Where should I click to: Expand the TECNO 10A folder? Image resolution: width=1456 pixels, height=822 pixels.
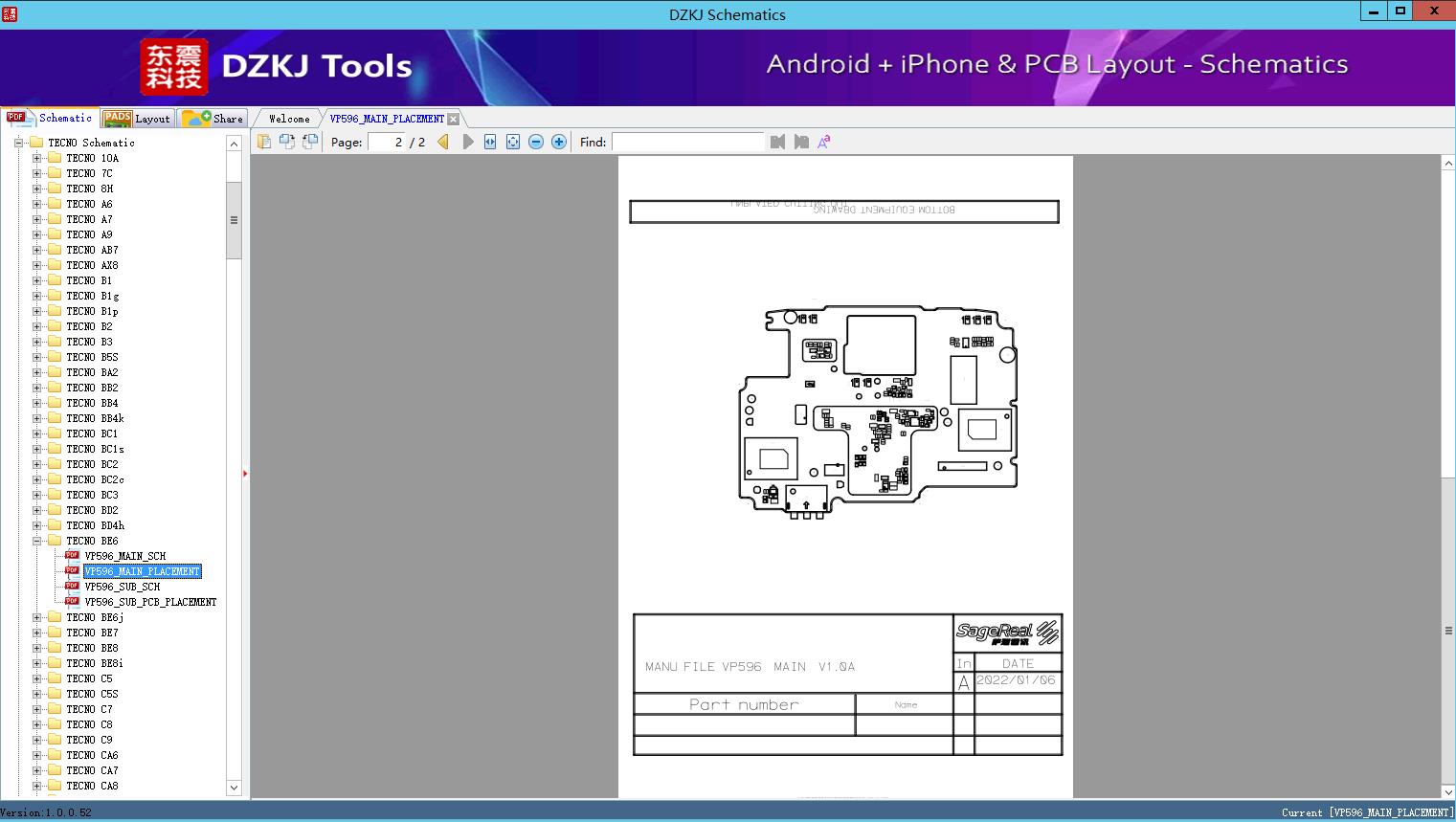pyautogui.click(x=36, y=158)
